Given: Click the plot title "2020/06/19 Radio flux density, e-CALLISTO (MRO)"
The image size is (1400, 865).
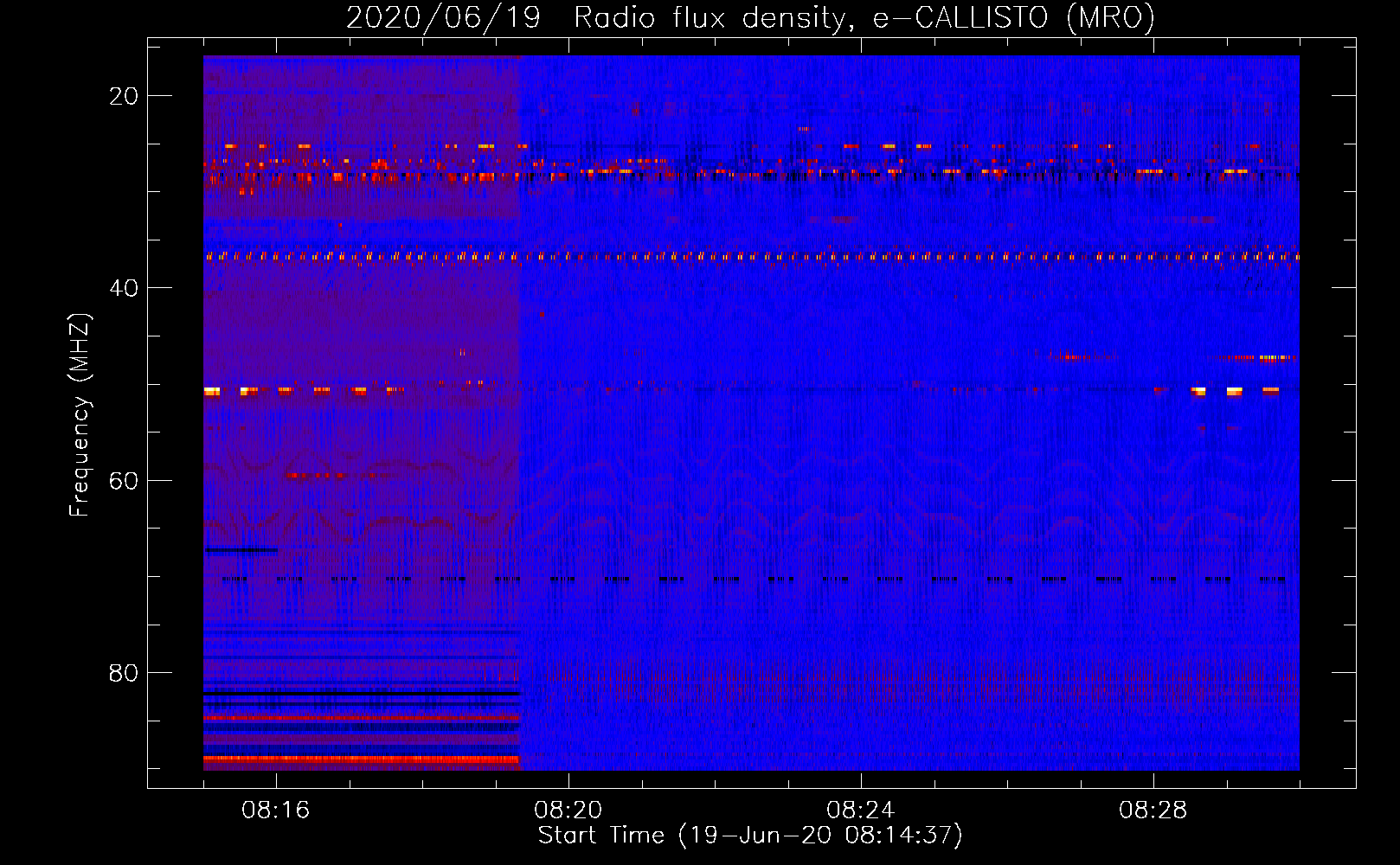Looking at the screenshot, I should click(750, 17).
